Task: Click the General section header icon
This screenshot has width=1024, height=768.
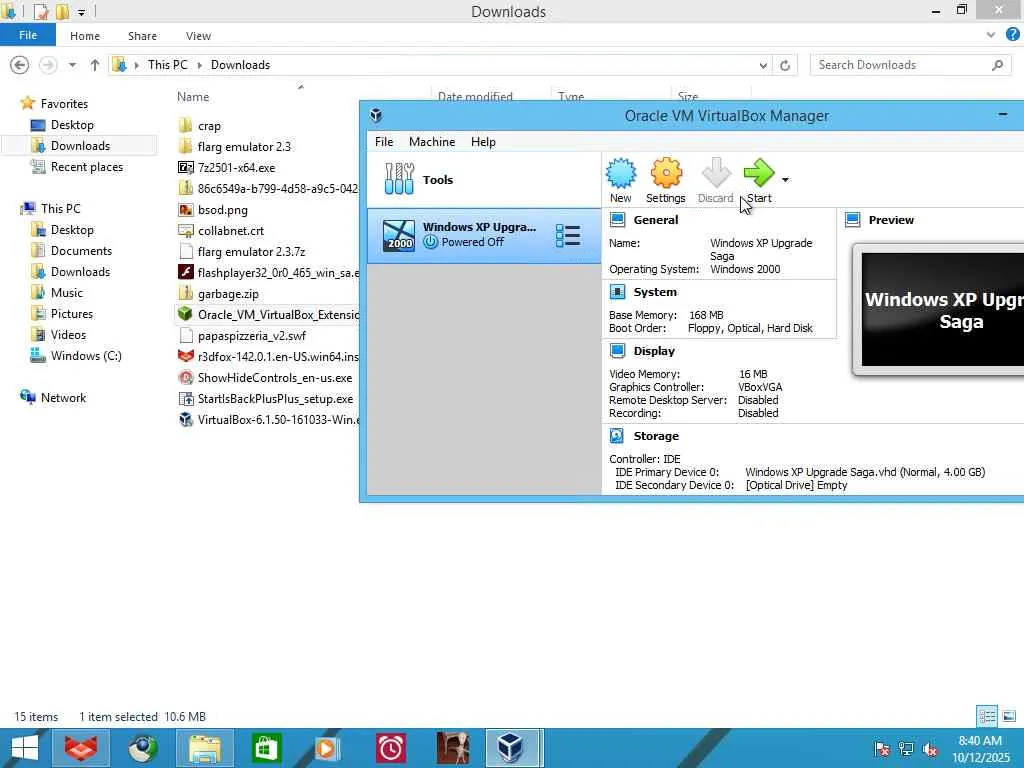Action: tap(617, 220)
